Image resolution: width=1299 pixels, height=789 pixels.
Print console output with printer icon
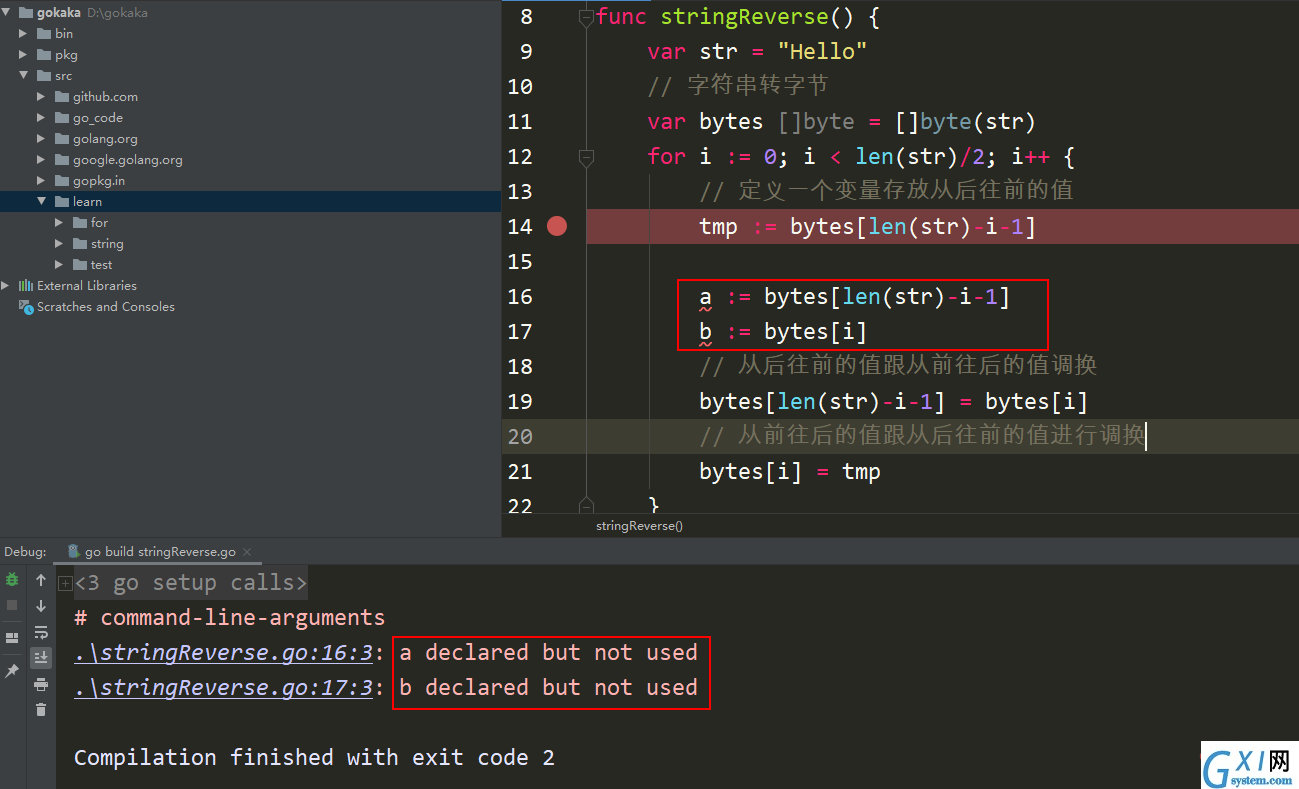pos(41,684)
